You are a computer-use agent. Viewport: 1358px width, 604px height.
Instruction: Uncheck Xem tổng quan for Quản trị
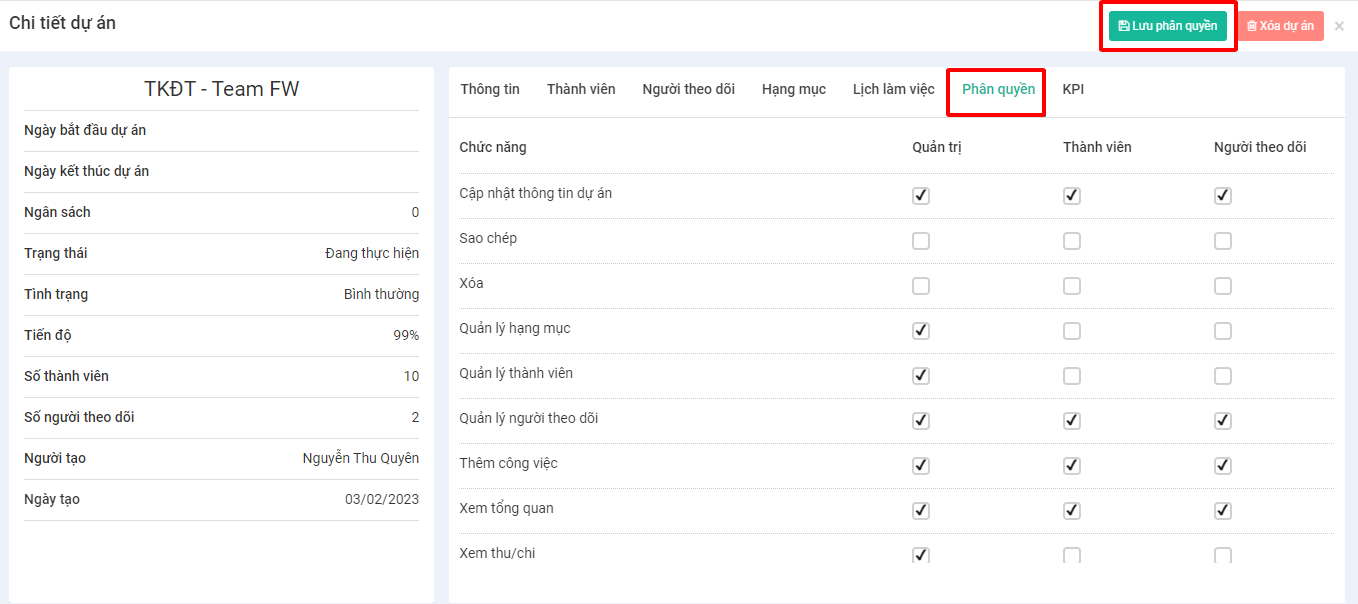pos(921,511)
